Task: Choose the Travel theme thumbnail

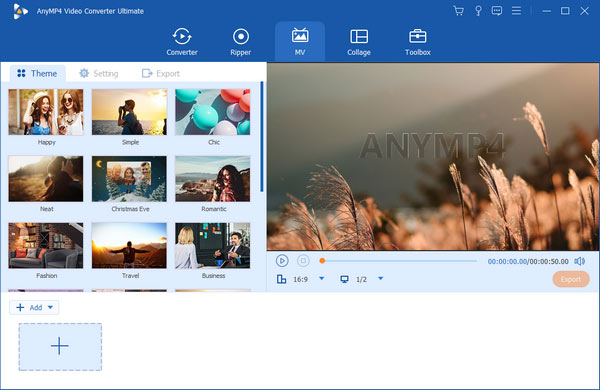Action: click(129, 245)
